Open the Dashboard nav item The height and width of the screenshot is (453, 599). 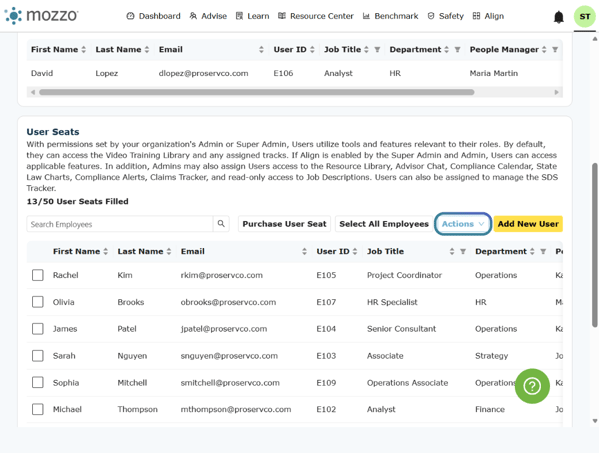(x=153, y=16)
